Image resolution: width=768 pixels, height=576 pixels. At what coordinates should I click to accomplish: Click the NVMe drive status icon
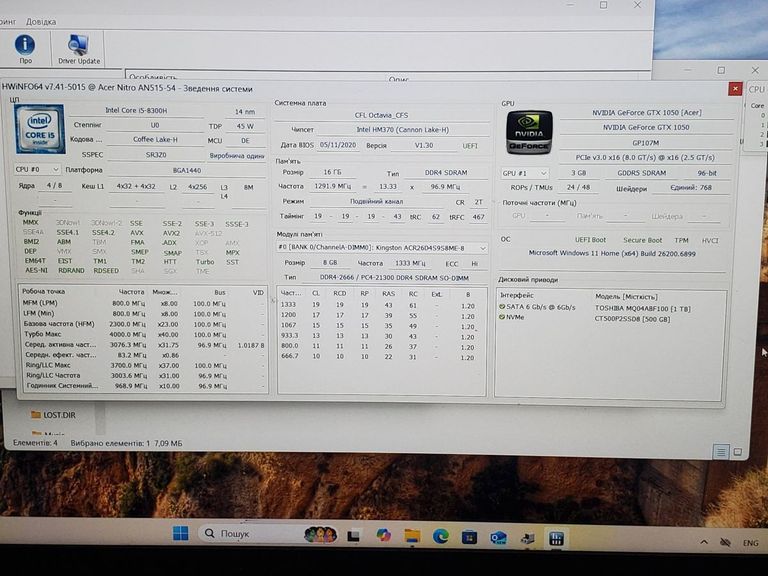coord(502,317)
